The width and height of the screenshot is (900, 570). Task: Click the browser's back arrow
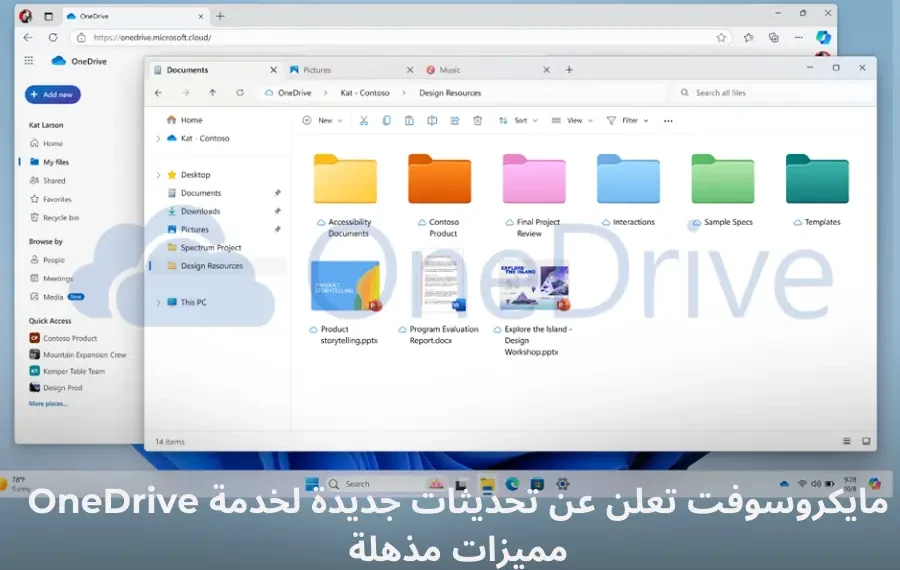point(28,37)
